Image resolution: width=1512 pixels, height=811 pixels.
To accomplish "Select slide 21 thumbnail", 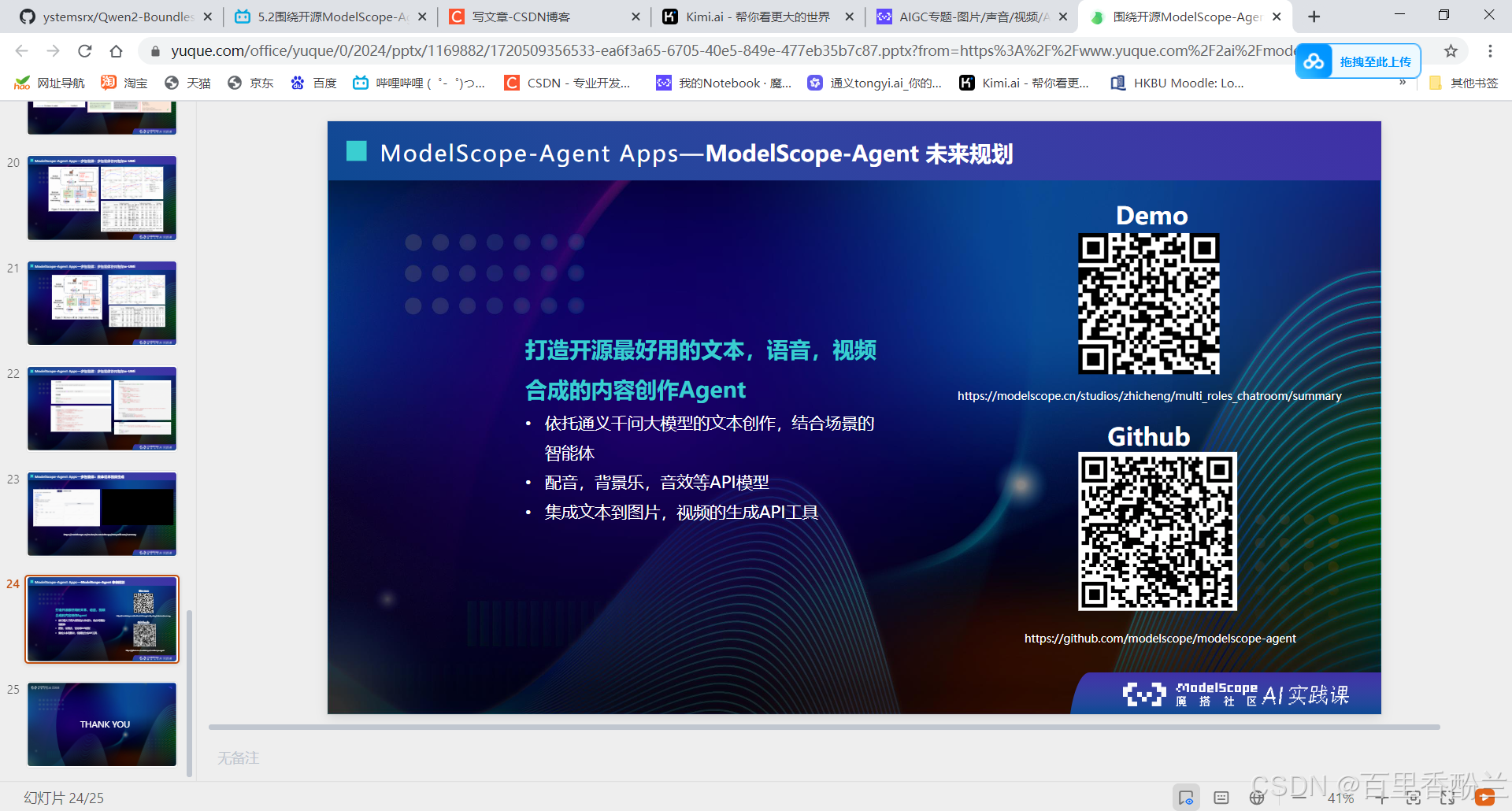I will point(102,303).
